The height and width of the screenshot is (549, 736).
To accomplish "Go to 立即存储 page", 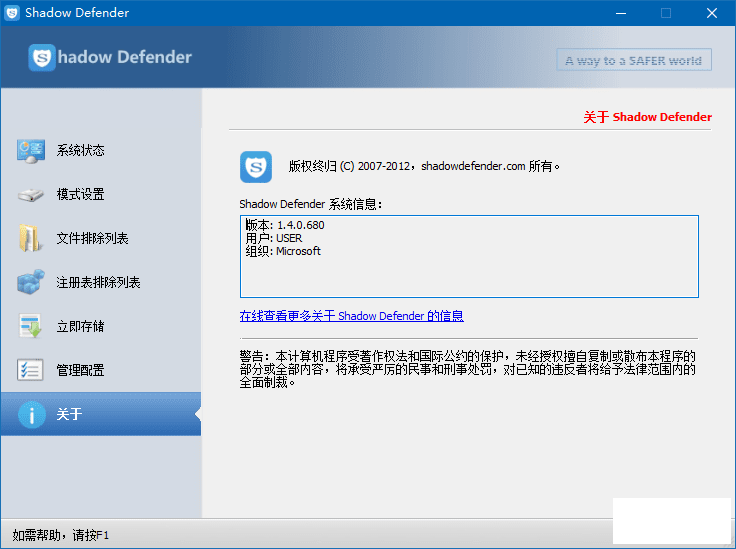I will click(101, 326).
